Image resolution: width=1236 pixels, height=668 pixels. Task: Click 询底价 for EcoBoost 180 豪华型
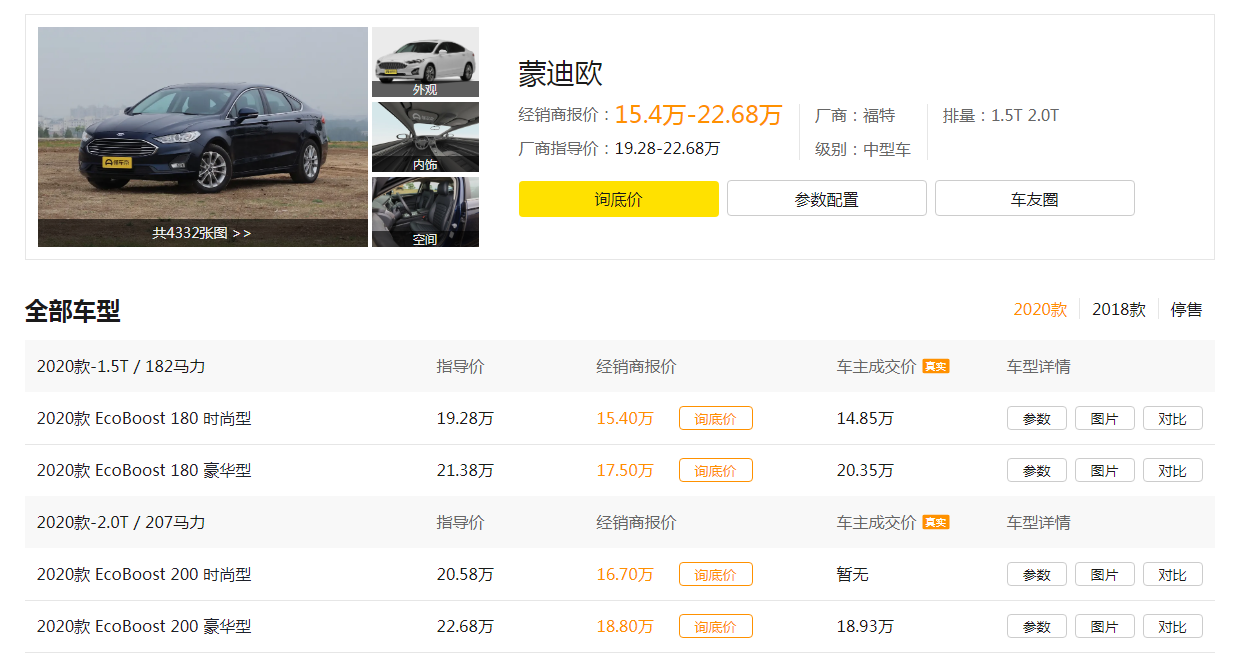[716, 470]
